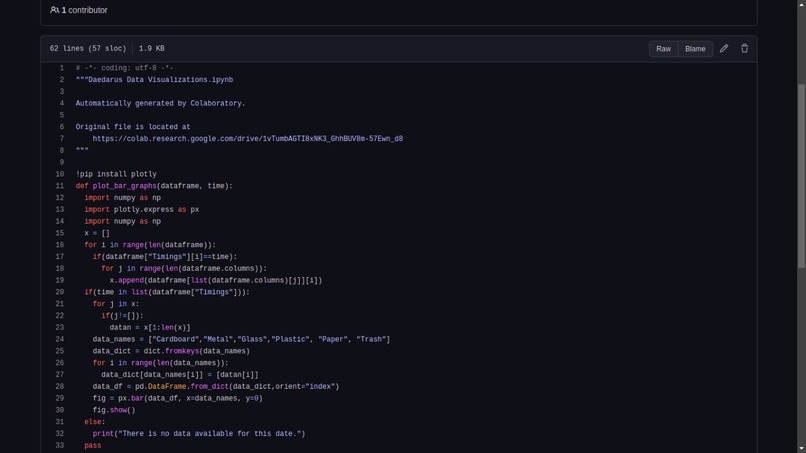Screen dimensions: 806x453
Task: Click 'import plotly.express as px' line
Action: pos(142,210)
